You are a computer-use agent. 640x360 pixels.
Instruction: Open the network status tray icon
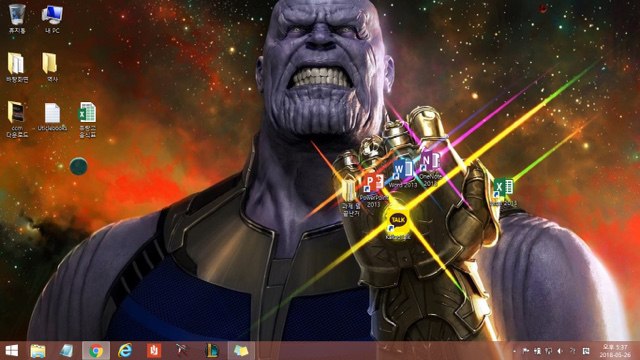point(549,351)
